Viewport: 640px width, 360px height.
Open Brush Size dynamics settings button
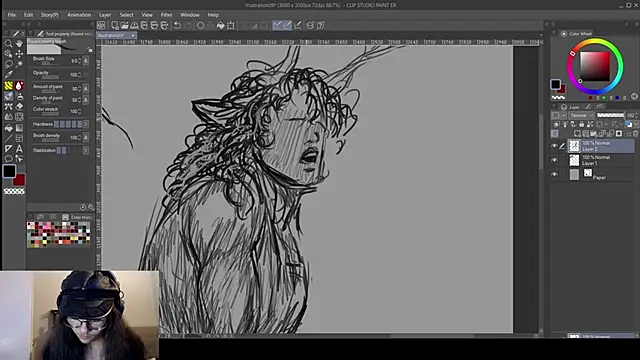[86, 61]
